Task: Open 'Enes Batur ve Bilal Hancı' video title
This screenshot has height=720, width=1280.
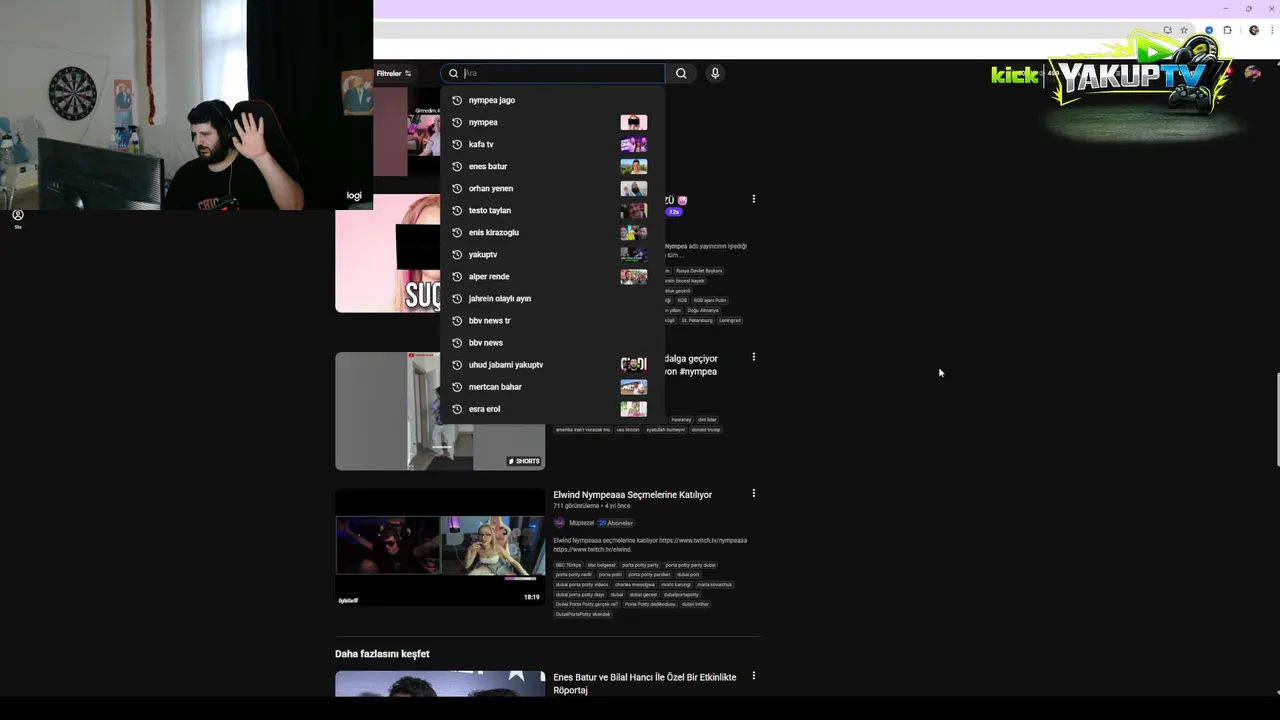Action: [645, 683]
